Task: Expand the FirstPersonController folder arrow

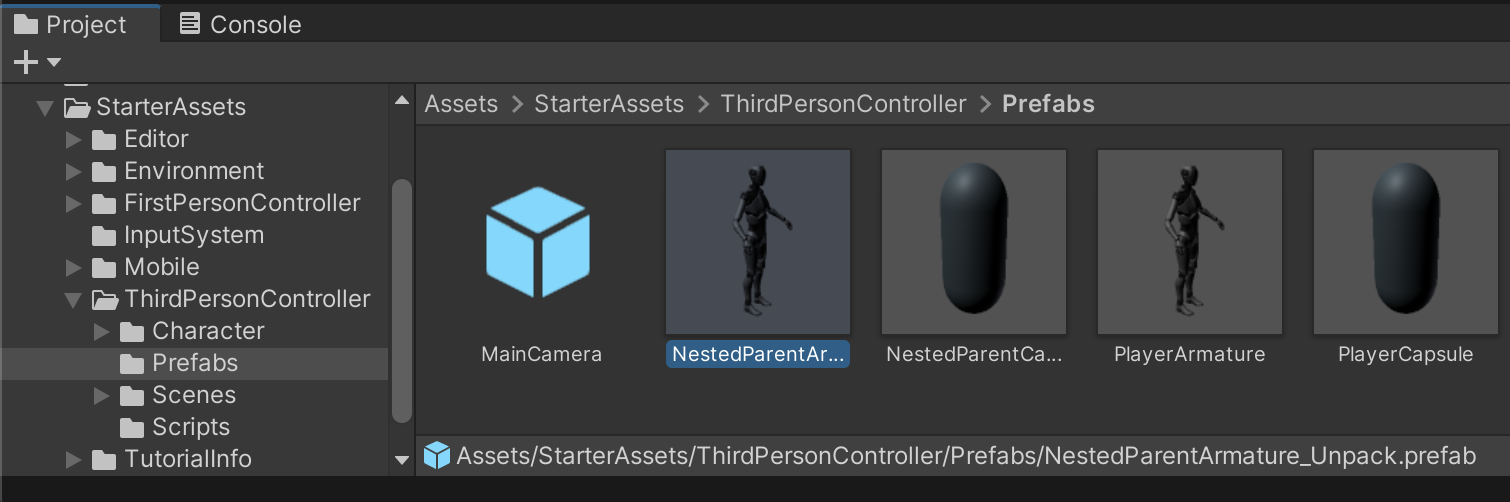Action: point(73,203)
